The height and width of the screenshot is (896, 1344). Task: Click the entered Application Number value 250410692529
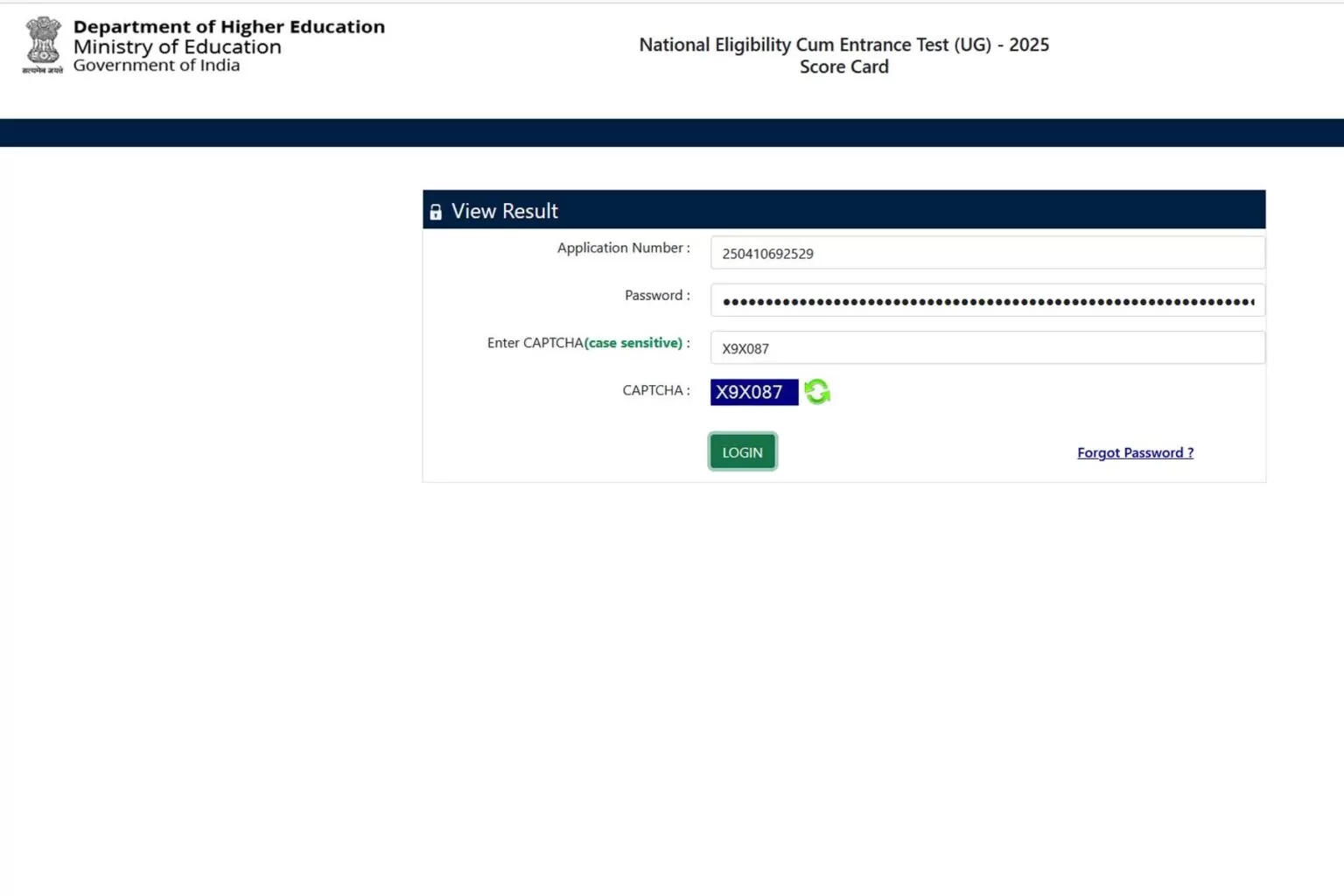click(x=767, y=254)
